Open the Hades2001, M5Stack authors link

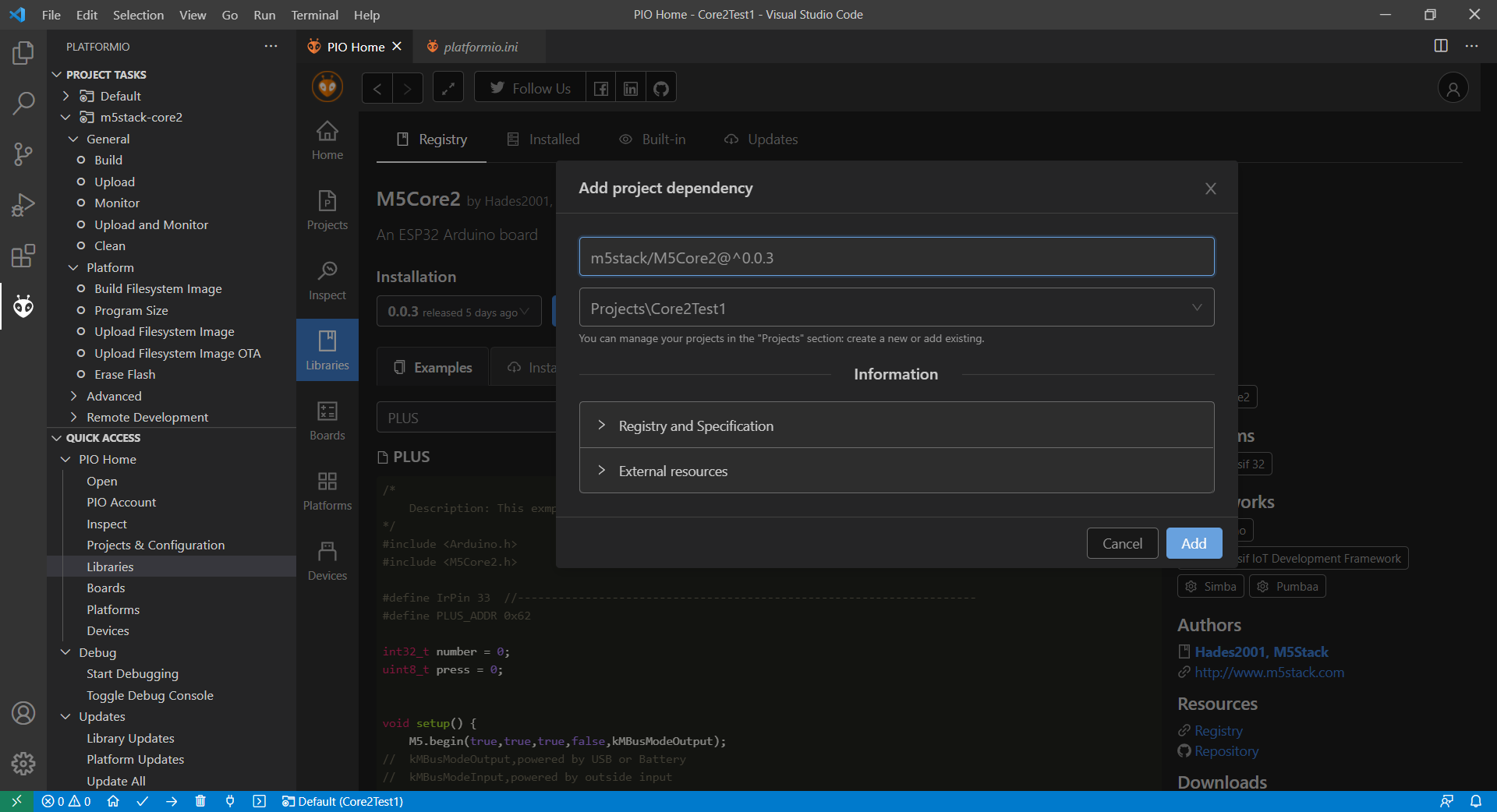pyautogui.click(x=1261, y=651)
